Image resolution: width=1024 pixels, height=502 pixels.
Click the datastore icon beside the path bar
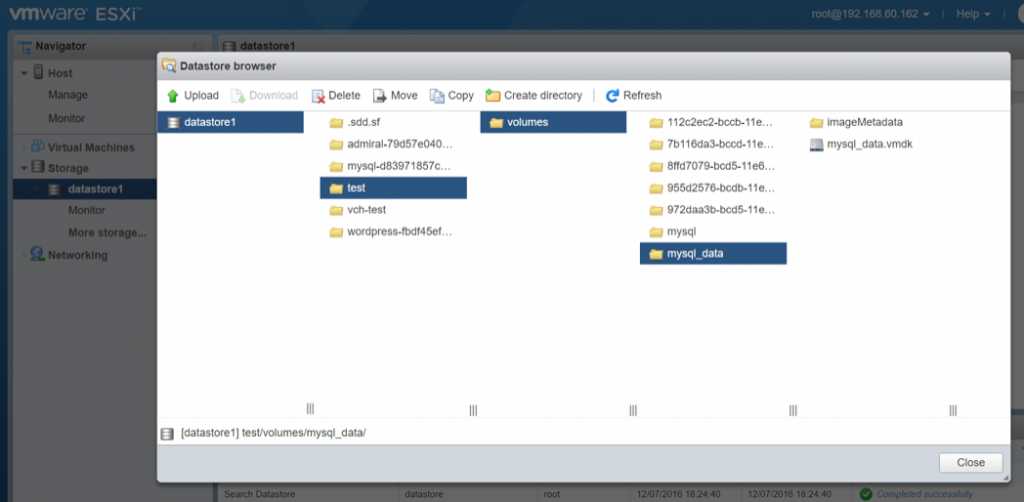[x=168, y=433]
